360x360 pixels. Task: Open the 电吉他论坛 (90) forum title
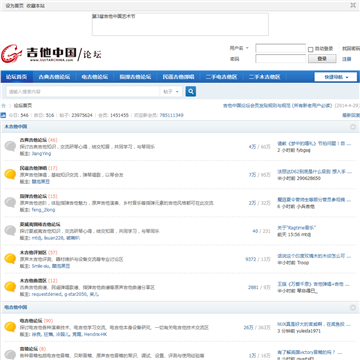click(x=31, y=321)
